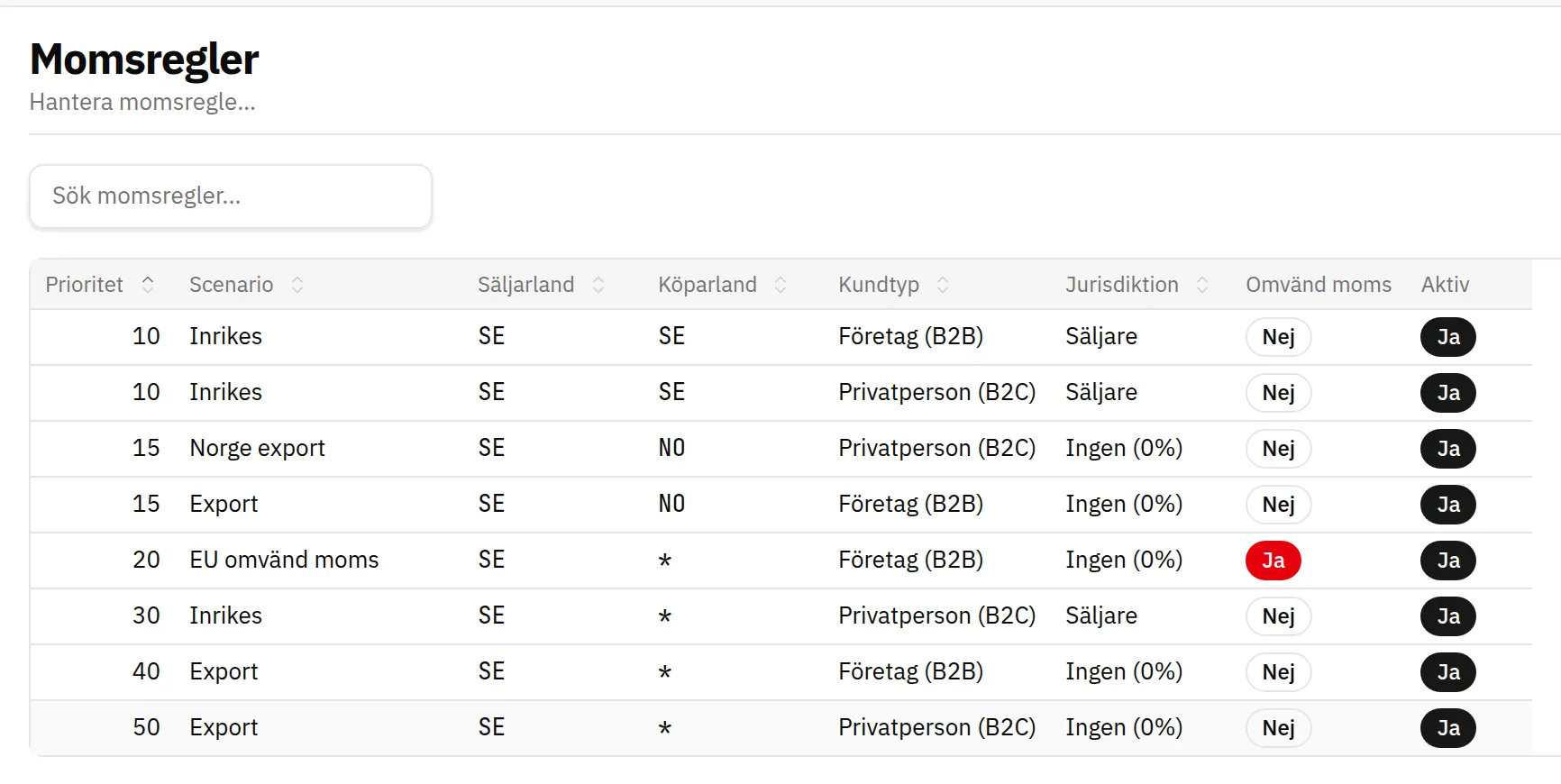Sort by Prioritet using its sort arrows

click(x=148, y=285)
